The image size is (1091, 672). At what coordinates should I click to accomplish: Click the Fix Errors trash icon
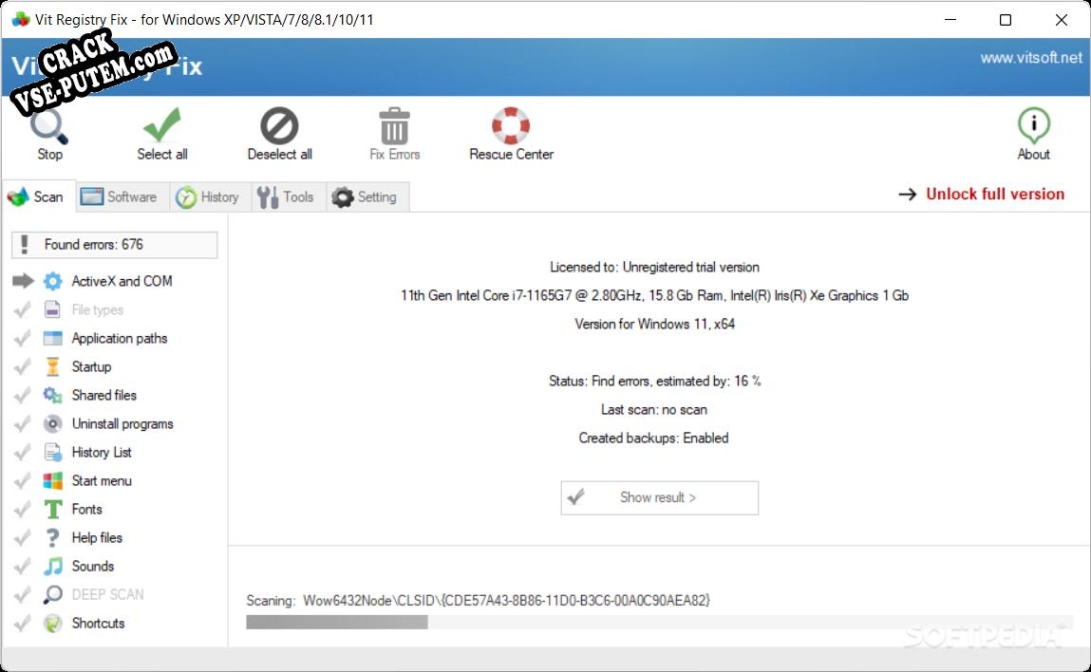pyautogui.click(x=393, y=126)
